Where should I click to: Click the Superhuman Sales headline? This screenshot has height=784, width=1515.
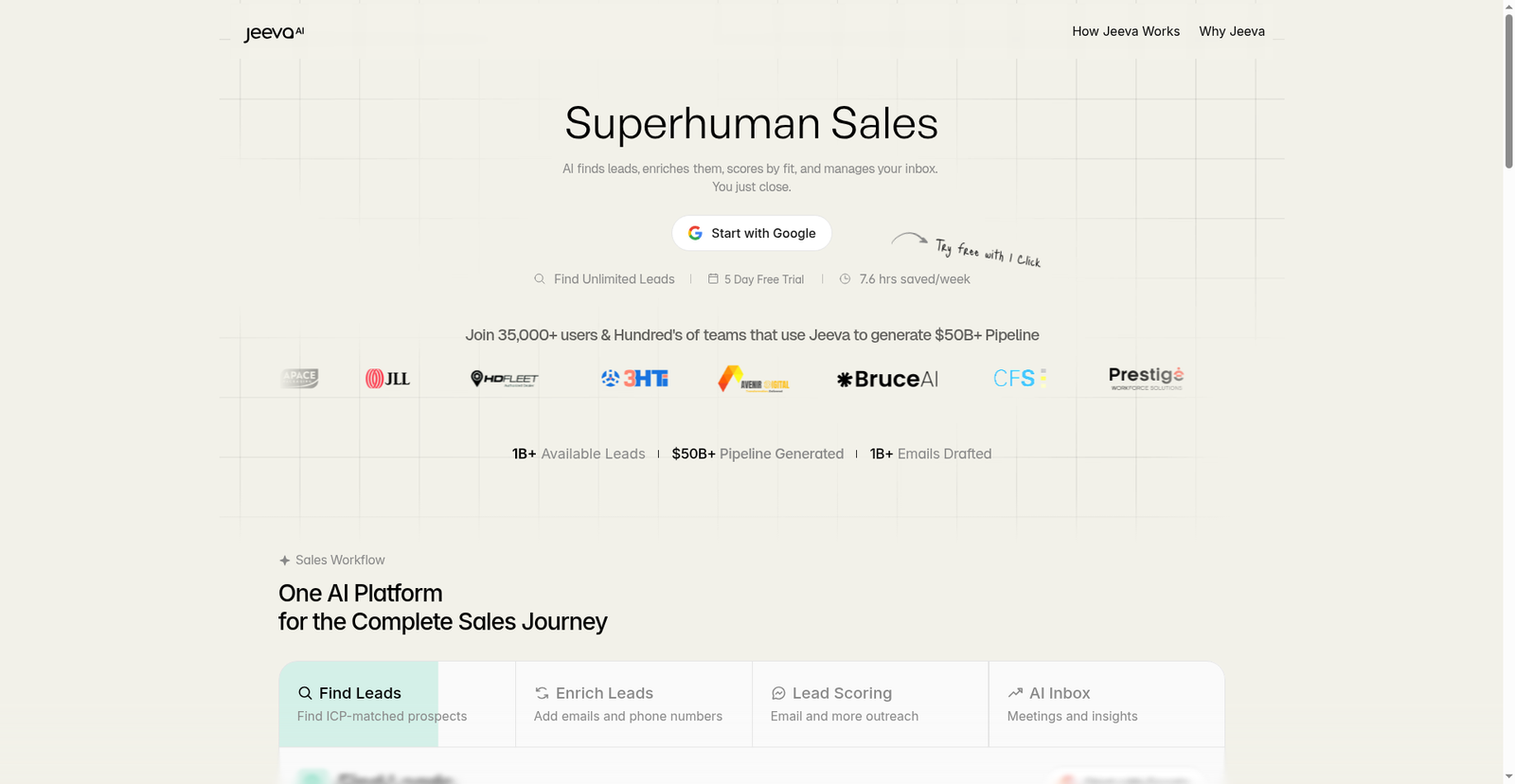coord(751,124)
